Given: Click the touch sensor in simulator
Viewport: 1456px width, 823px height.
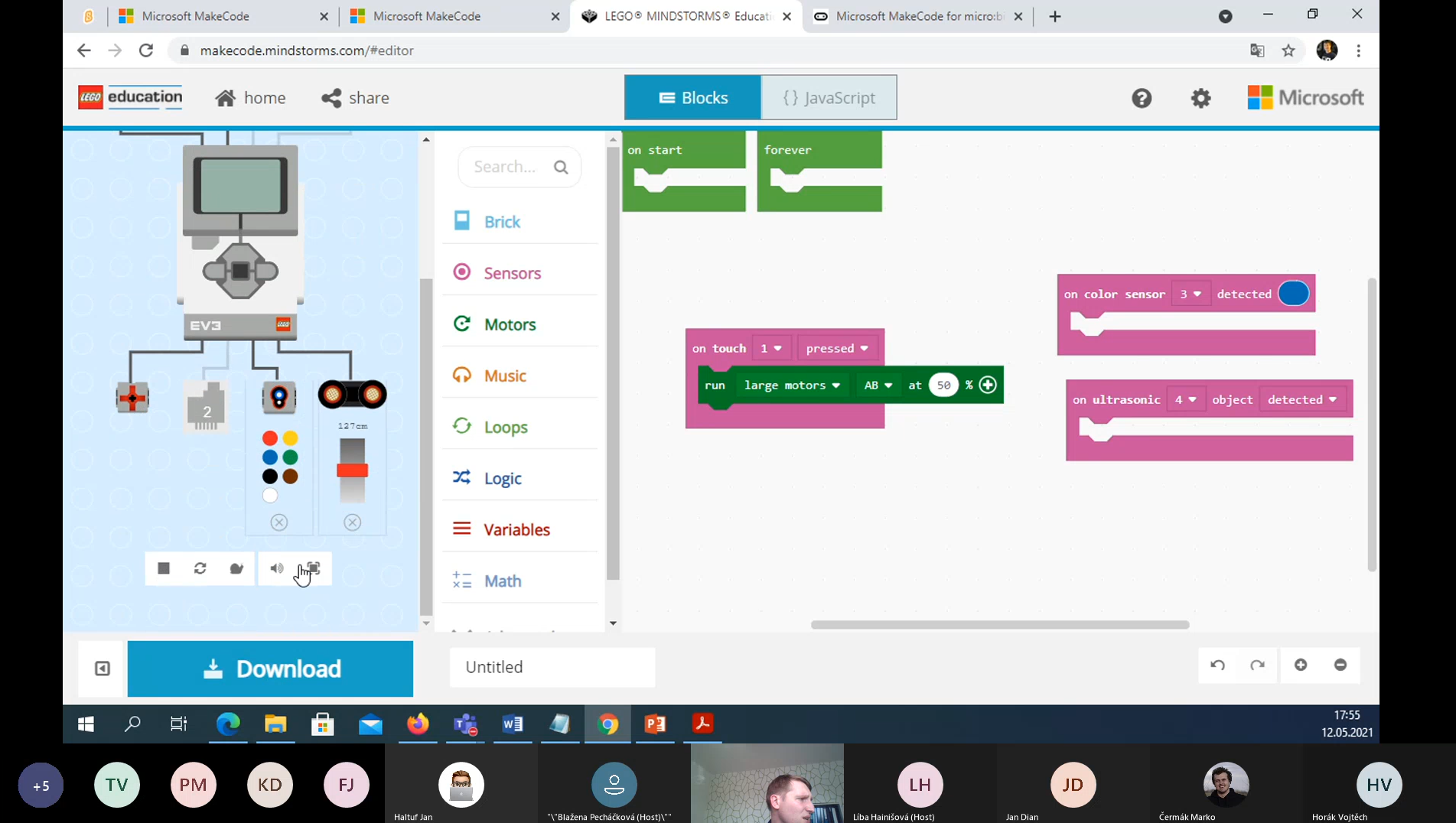Looking at the screenshot, I should 132,398.
